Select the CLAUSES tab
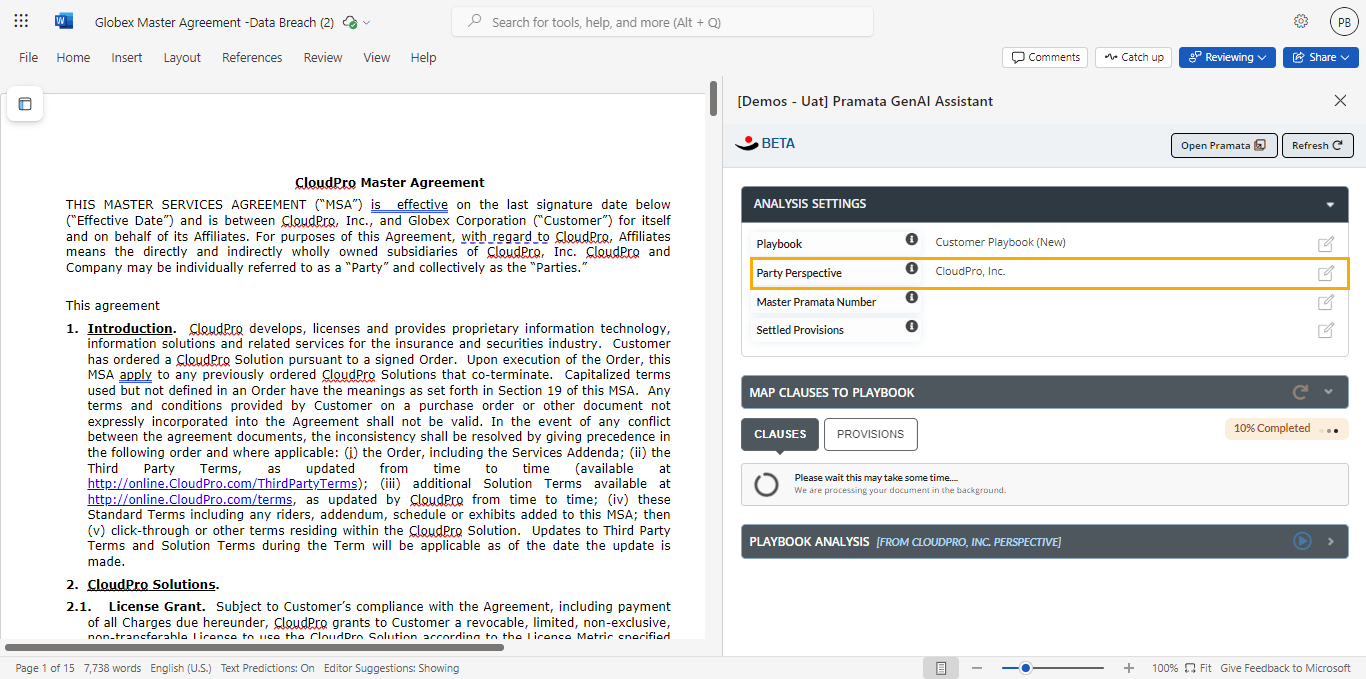This screenshot has height=679, width=1366. [780, 434]
